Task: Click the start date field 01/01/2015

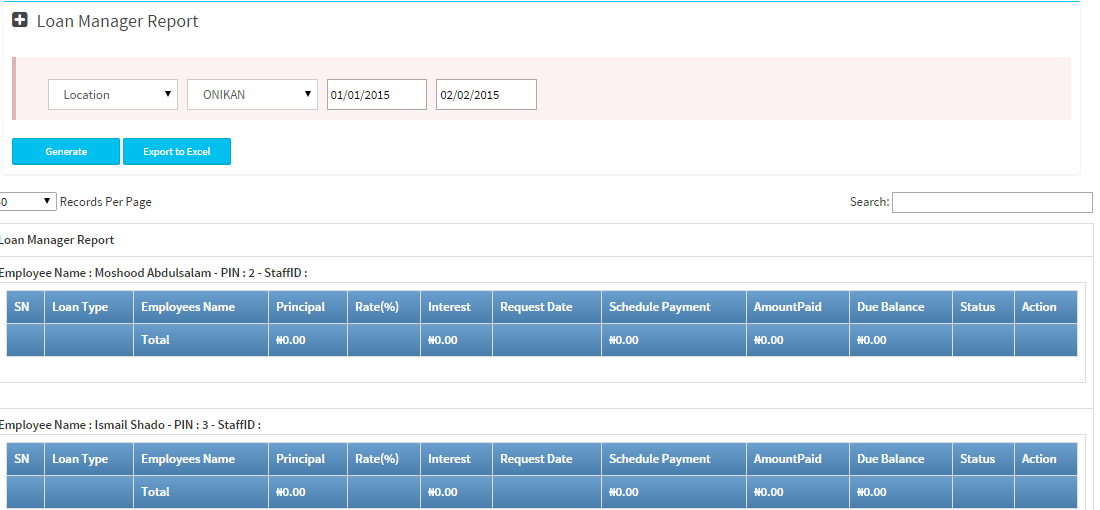Action: (x=377, y=95)
